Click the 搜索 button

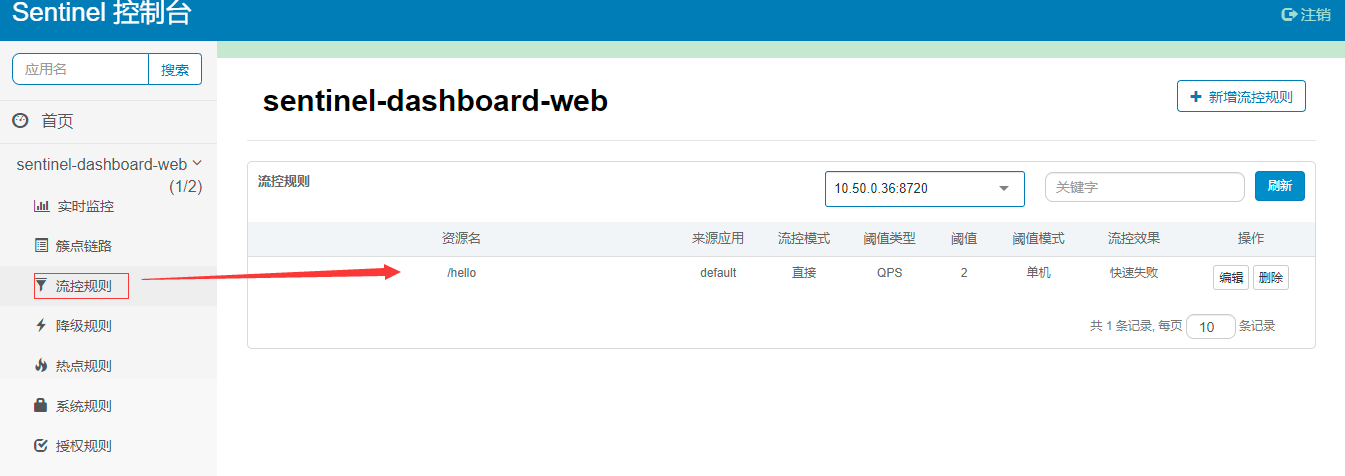(175, 69)
